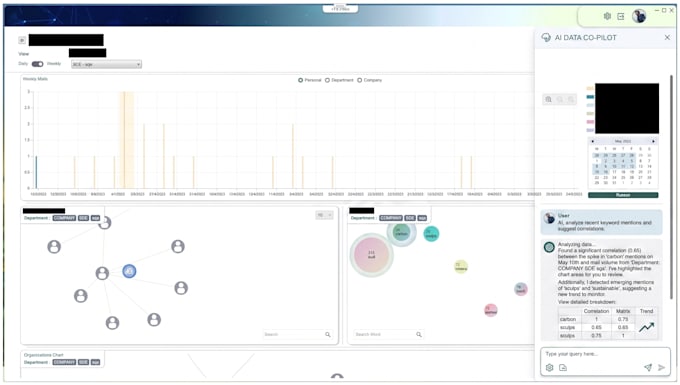Image resolution: width=680 pixels, height=385 pixels.
Task: Click the teal 'sculps' keyword bubble
Action: (x=431, y=234)
